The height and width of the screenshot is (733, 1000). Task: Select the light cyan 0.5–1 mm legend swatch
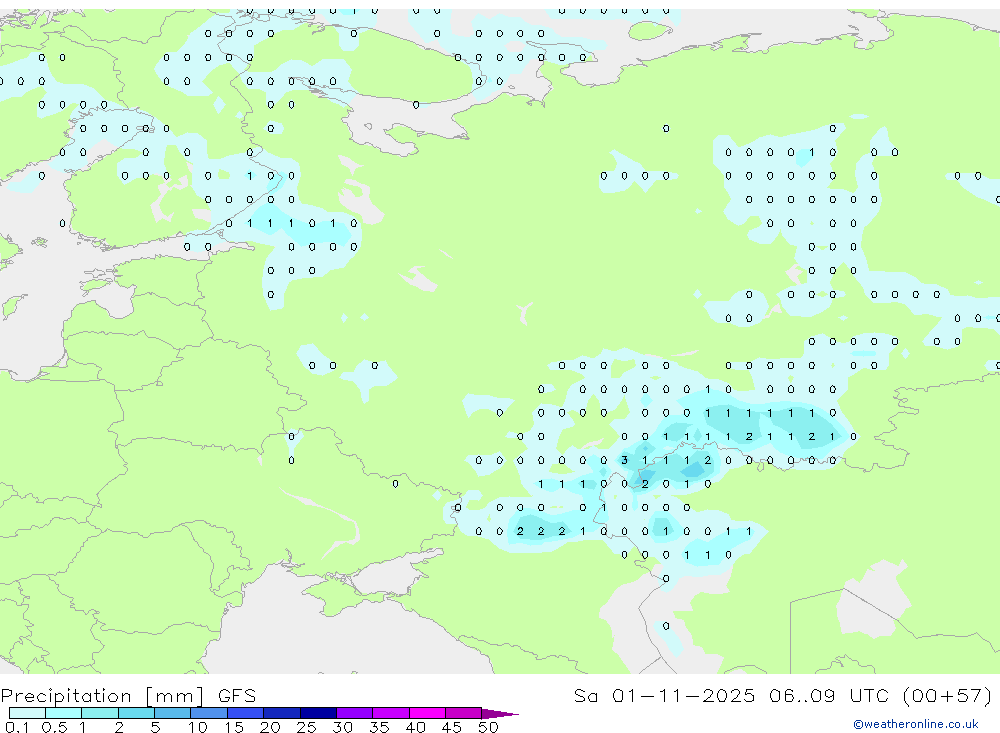63,713
